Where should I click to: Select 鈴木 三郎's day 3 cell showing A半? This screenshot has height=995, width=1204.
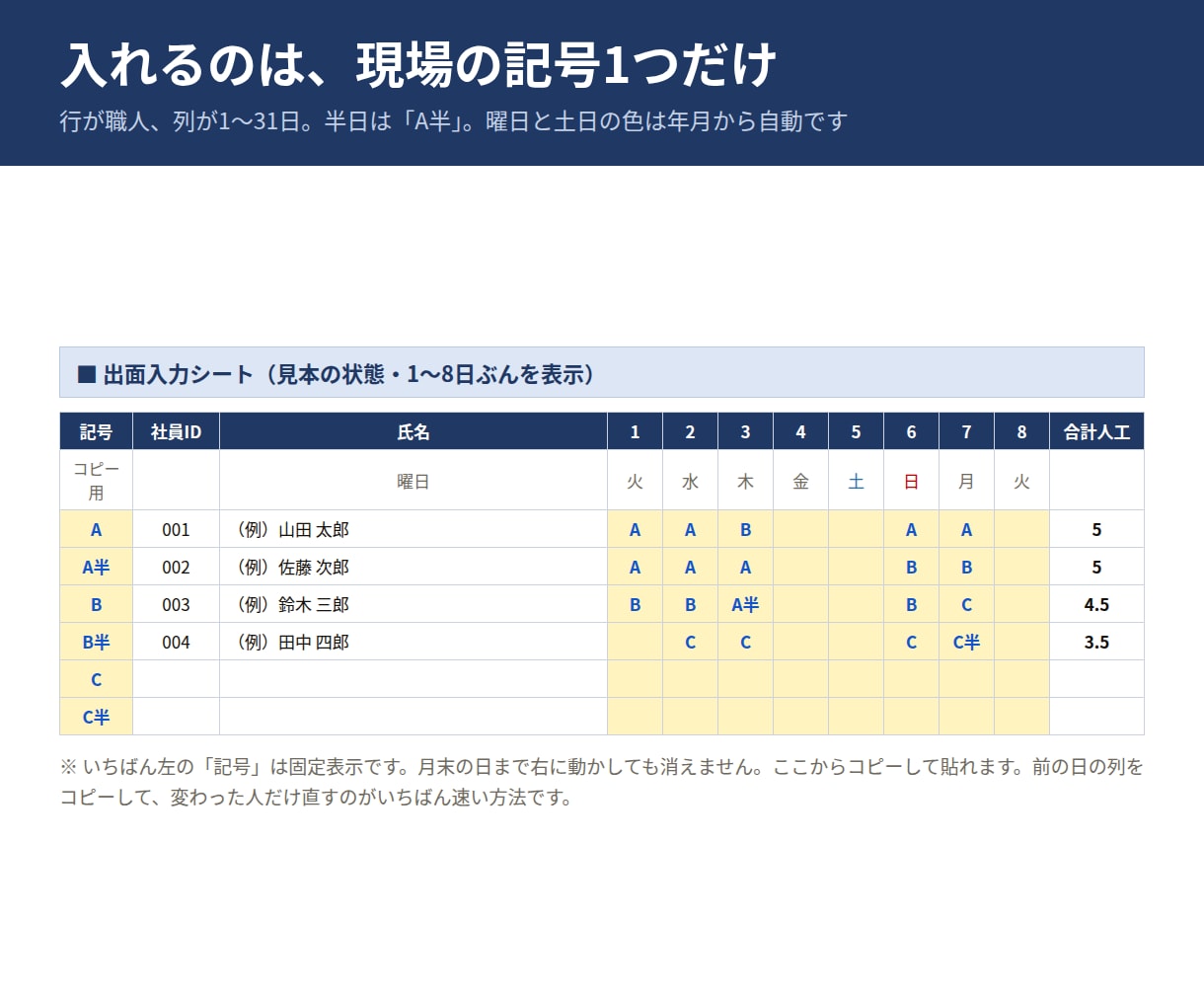click(745, 604)
